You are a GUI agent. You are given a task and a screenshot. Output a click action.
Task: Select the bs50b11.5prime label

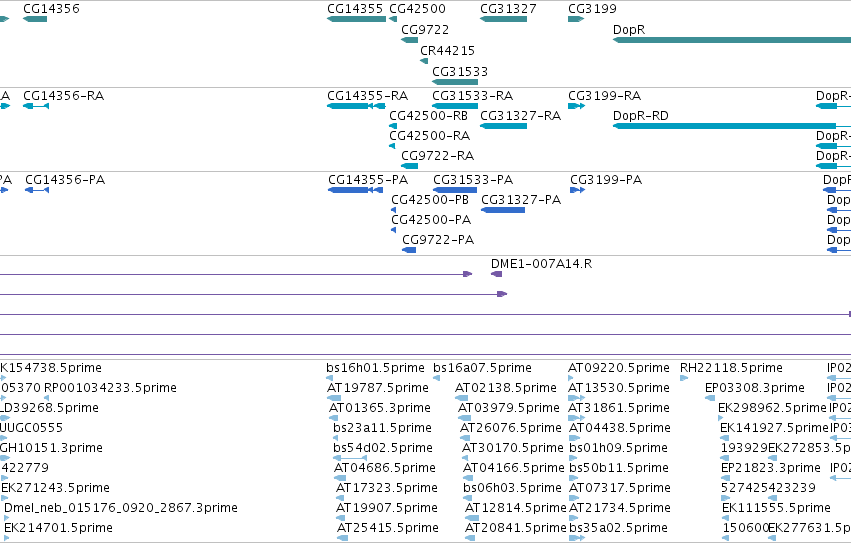click(619, 468)
